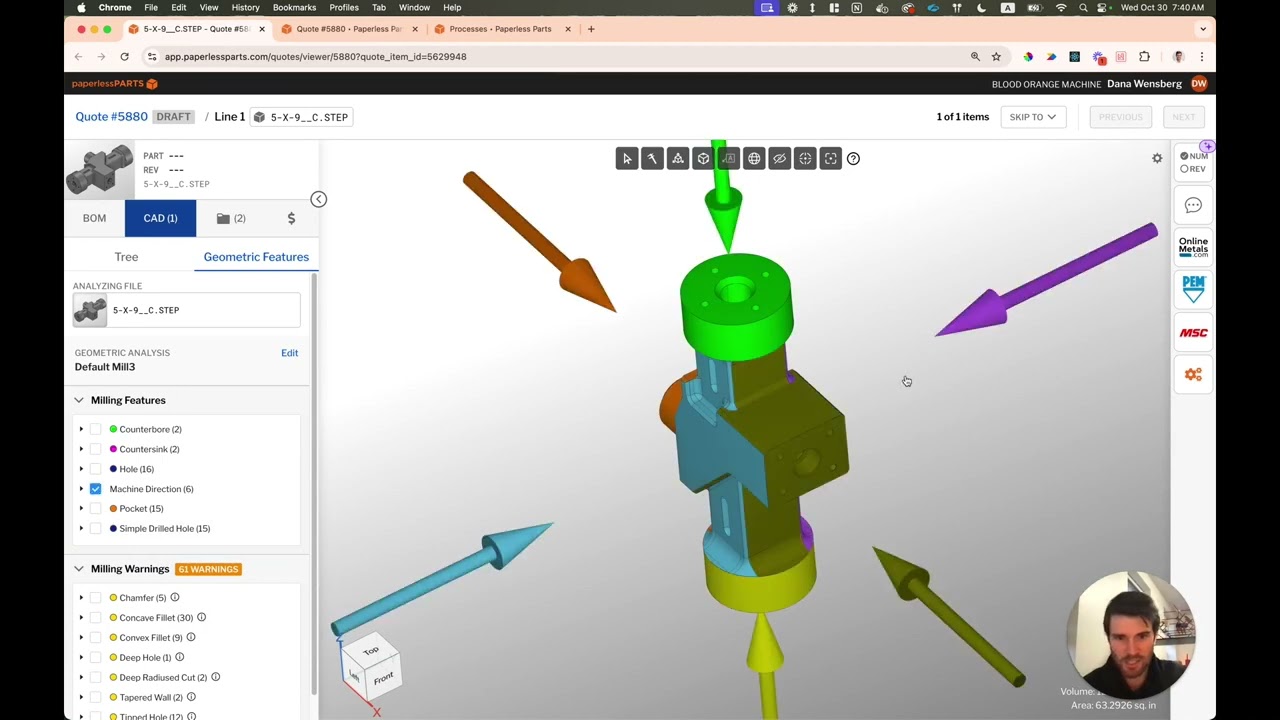Click the PREVIOUS item button
This screenshot has height=720, width=1280.
pyautogui.click(x=1120, y=117)
